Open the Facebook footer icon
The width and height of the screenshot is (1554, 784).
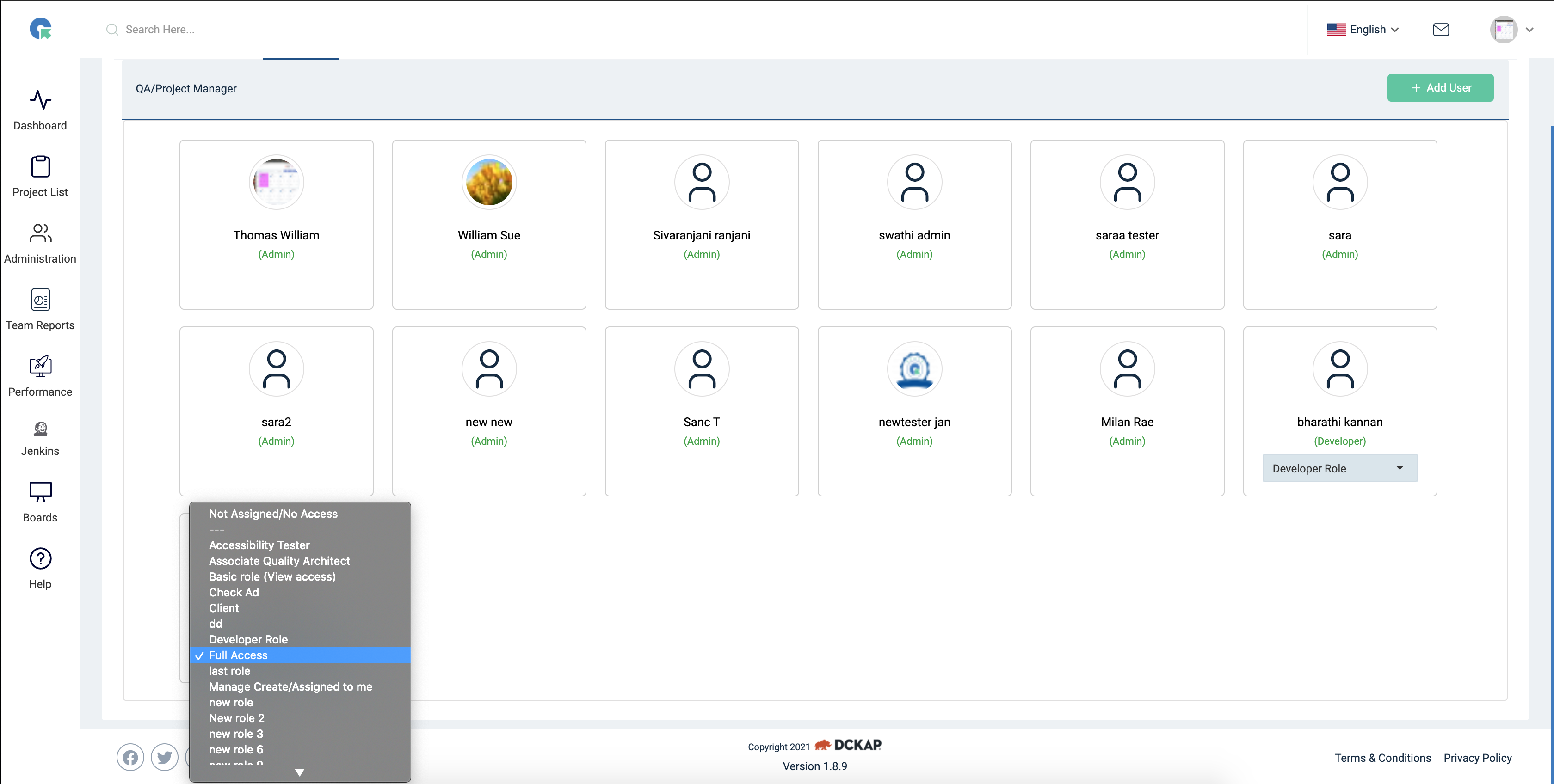(130, 758)
